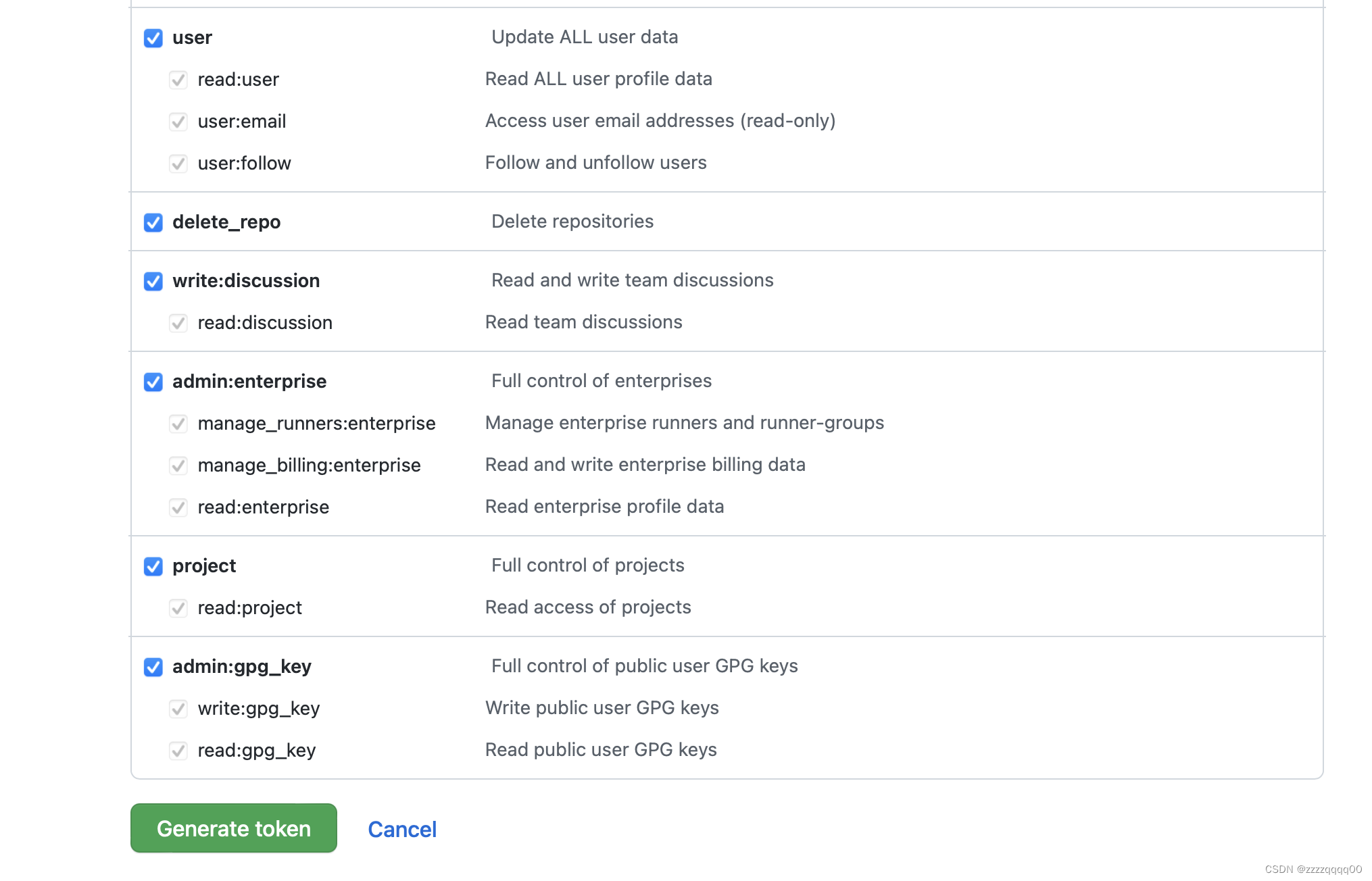1372x881 pixels.
Task: Disable the admin:gpg_key scope
Action: point(153,668)
